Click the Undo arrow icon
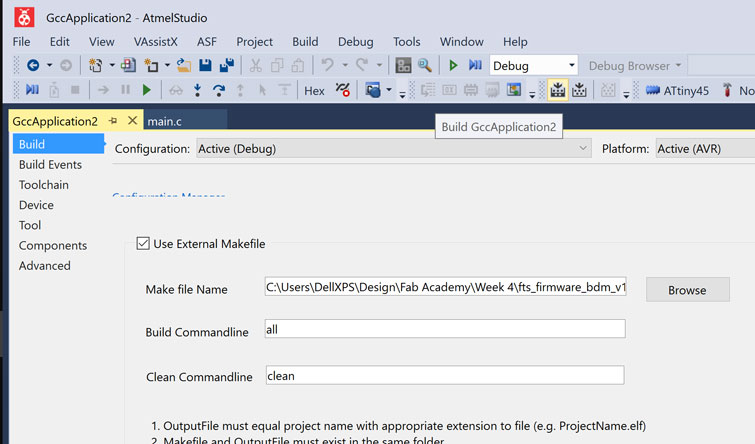This screenshot has width=755, height=444. pos(327,65)
